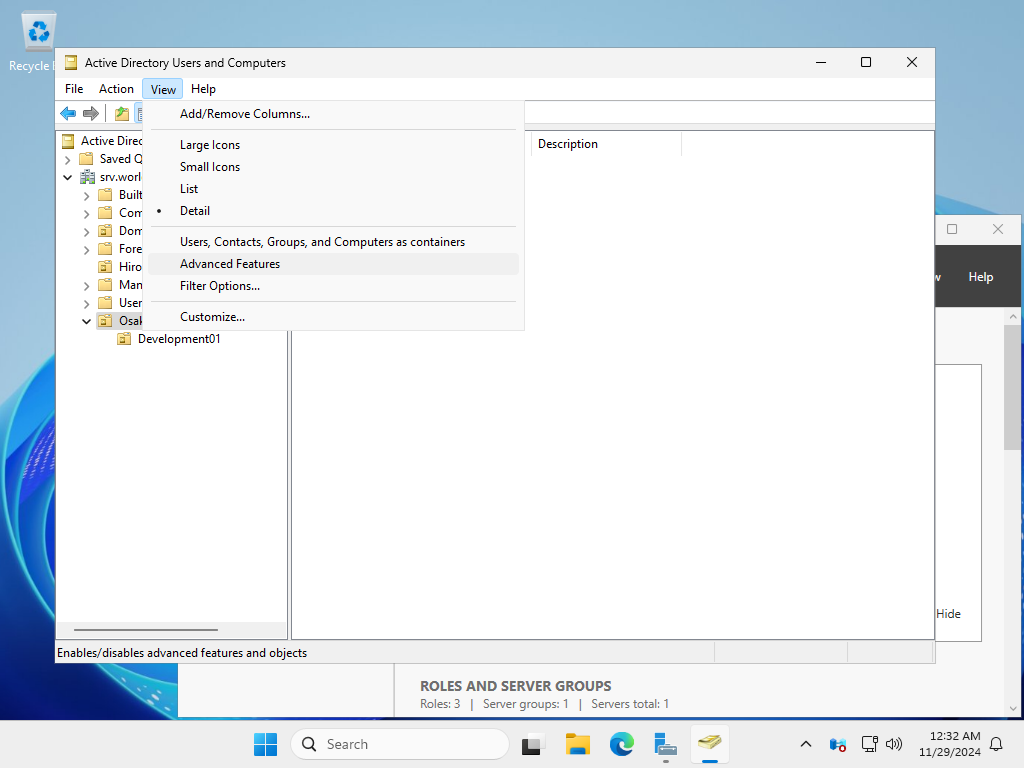Click the Forward arrow toolbar icon
Image resolution: width=1024 pixels, height=768 pixels.
91,114
